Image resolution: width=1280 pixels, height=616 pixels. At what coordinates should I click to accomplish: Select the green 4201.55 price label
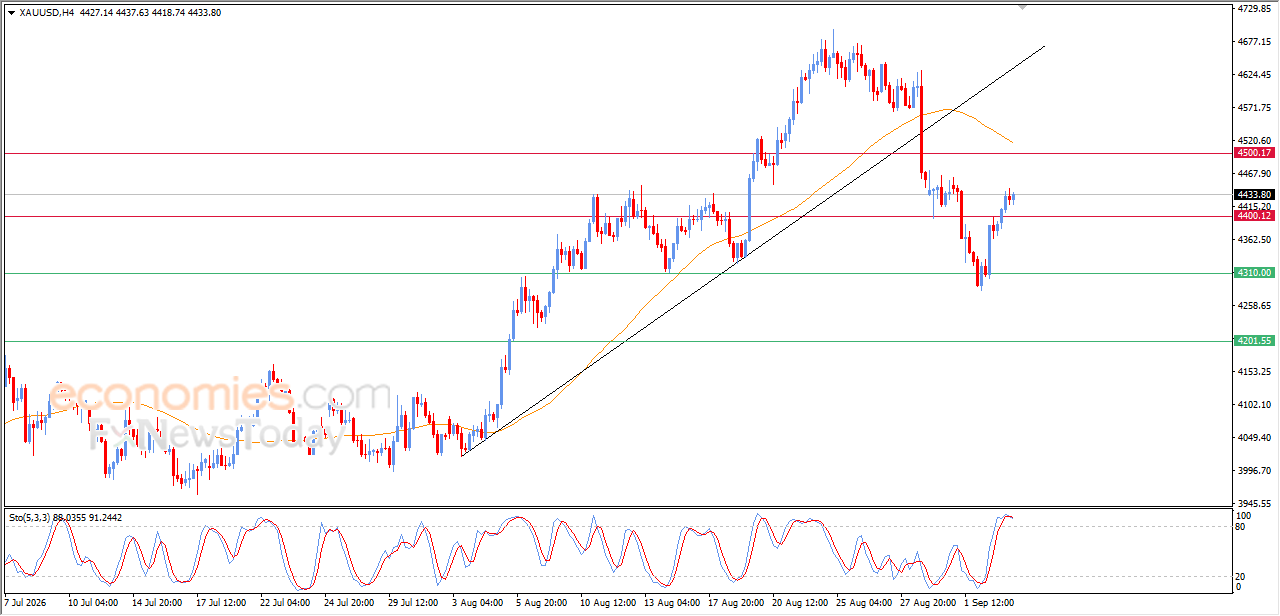click(1253, 341)
